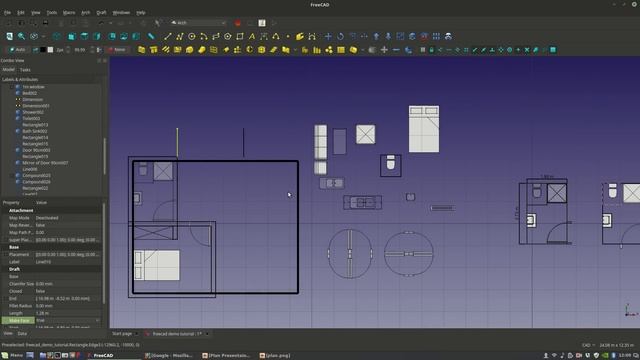The height and width of the screenshot is (360, 640).
Task: Click the tree view scrollbar
Action: coord(104,155)
